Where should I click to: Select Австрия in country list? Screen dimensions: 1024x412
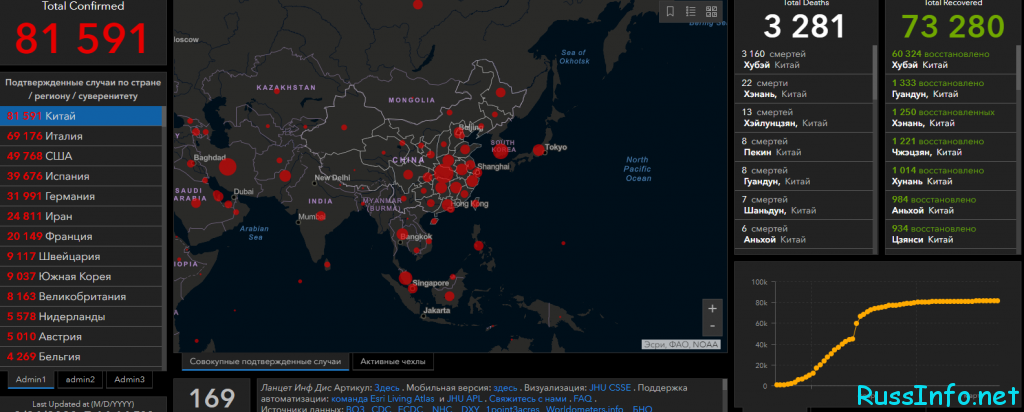pos(81,337)
